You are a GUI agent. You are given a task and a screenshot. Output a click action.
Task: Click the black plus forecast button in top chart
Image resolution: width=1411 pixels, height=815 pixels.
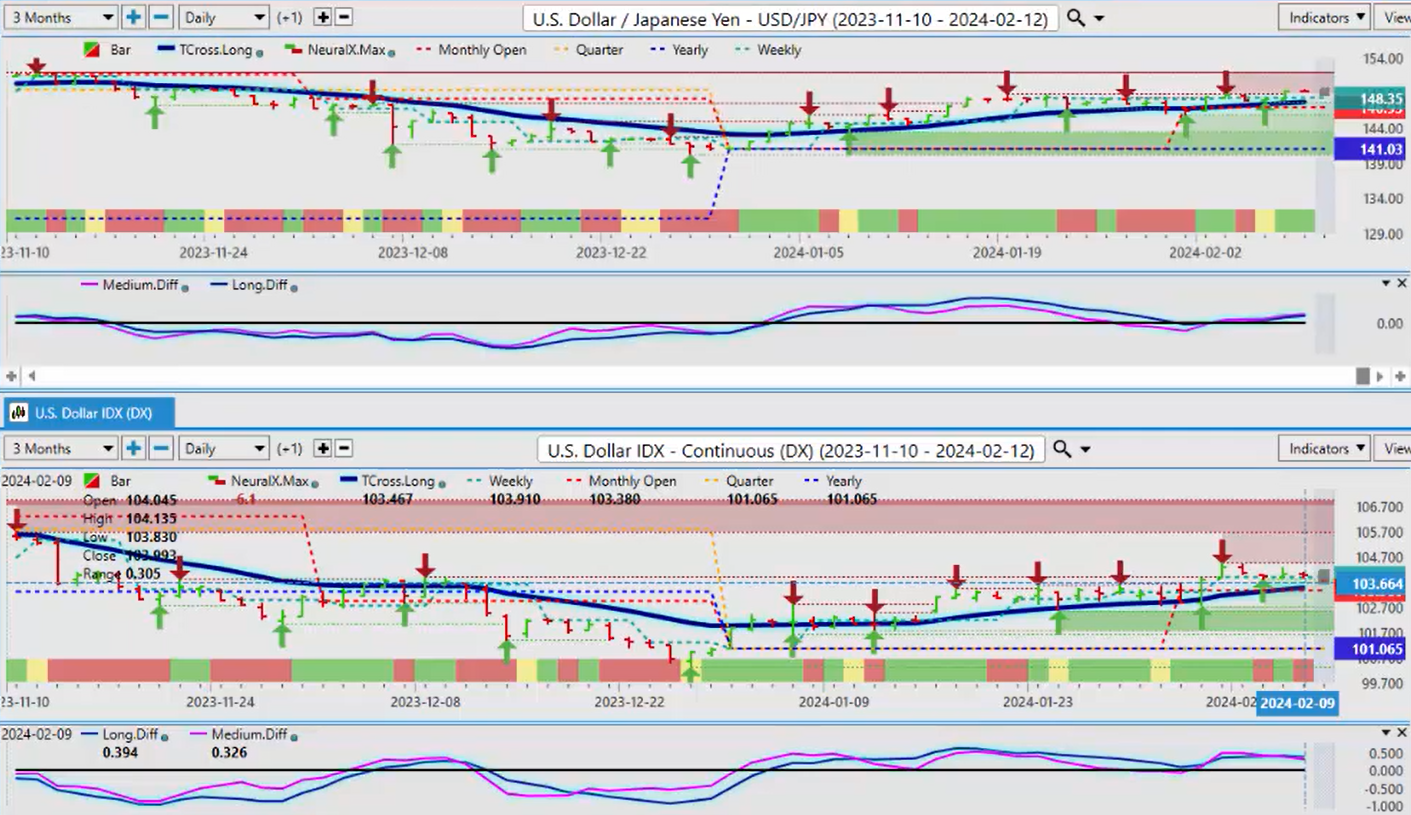(323, 17)
